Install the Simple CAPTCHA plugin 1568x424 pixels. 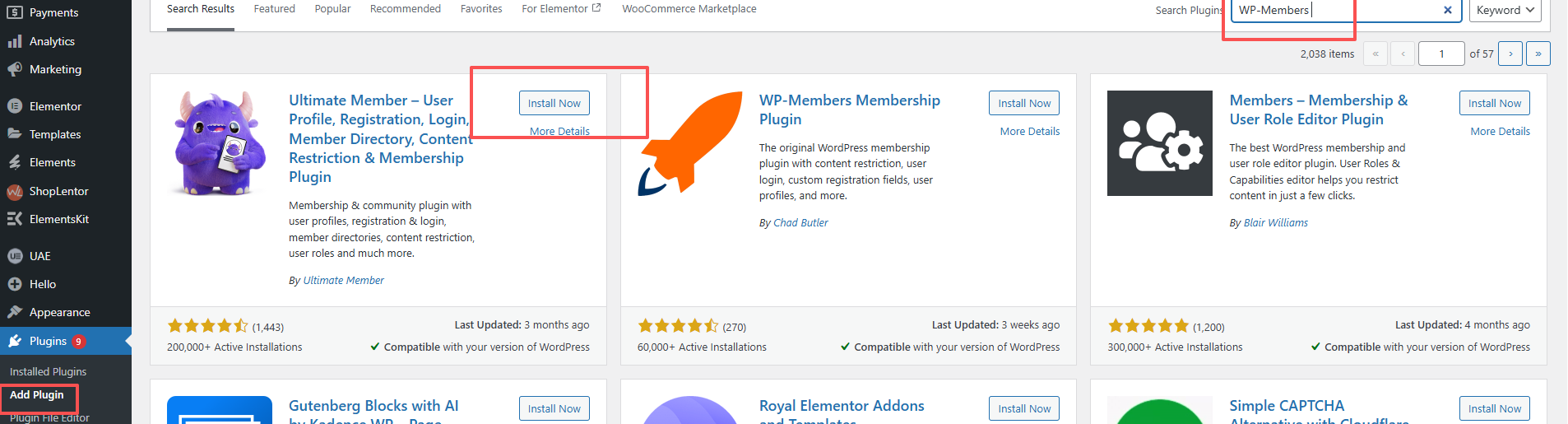(x=1495, y=408)
